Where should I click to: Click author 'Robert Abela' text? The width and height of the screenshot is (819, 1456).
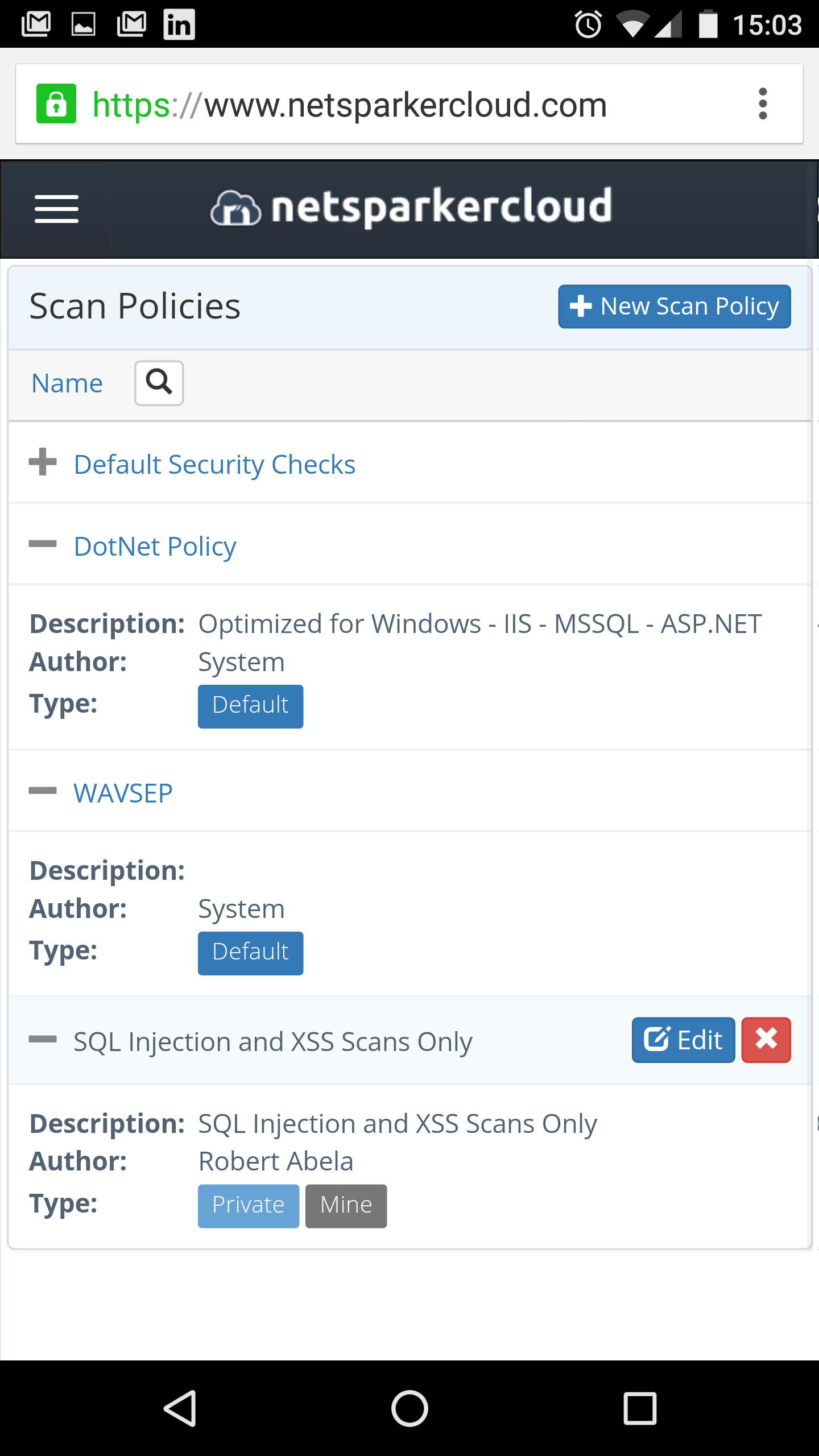tap(276, 1161)
